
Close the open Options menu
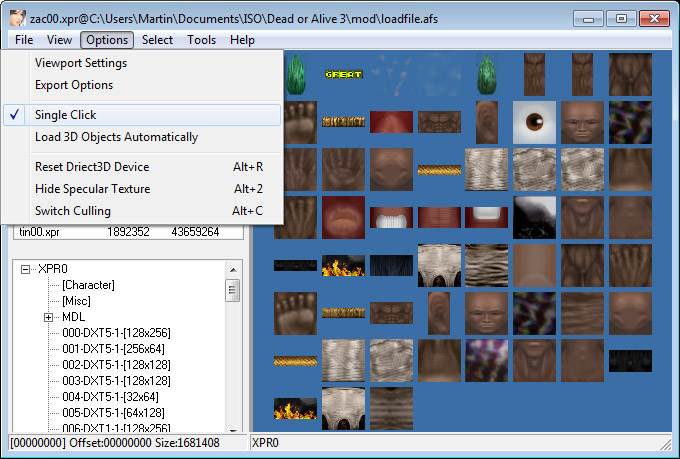(x=107, y=40)
